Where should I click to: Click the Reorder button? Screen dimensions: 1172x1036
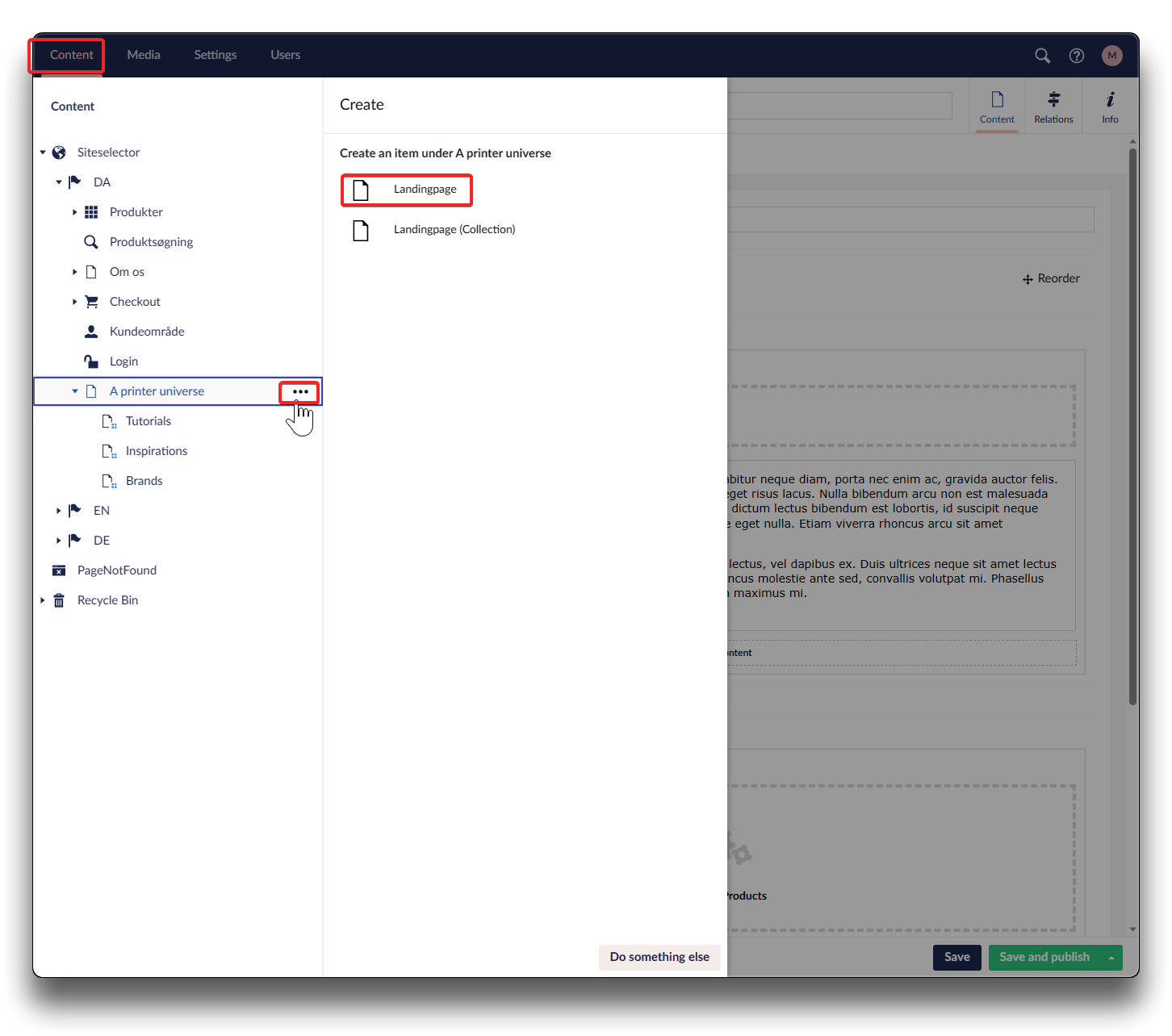[x=1051, y=278]
